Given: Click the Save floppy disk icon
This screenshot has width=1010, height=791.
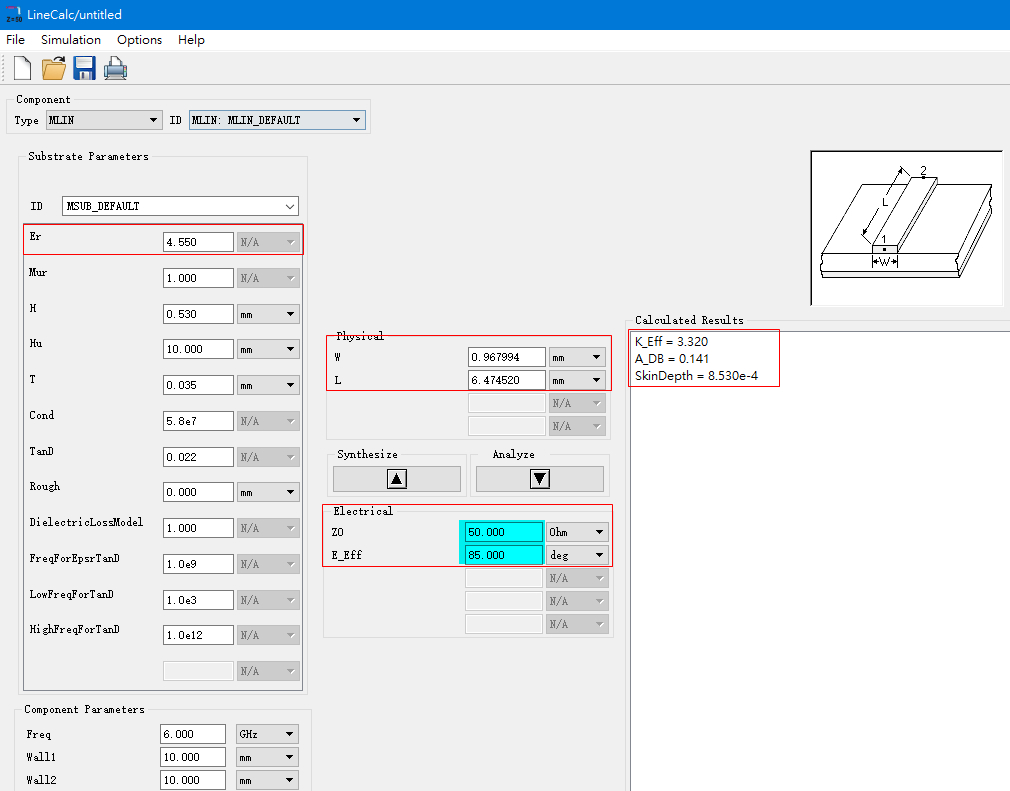Looking at the screenshot, I should pos(84,68).
